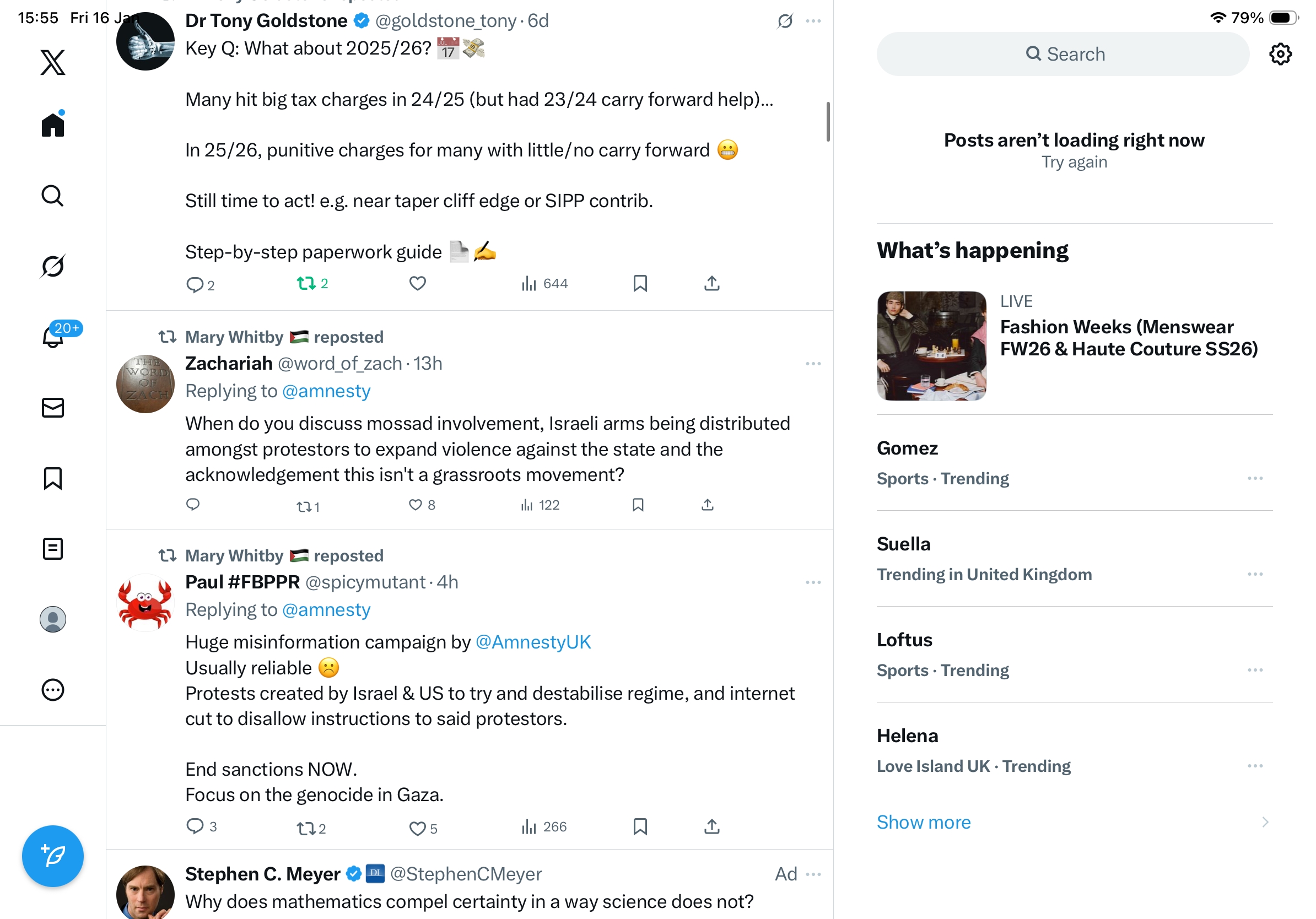Open Bookmarks in the left sidebar

[53, 478]
